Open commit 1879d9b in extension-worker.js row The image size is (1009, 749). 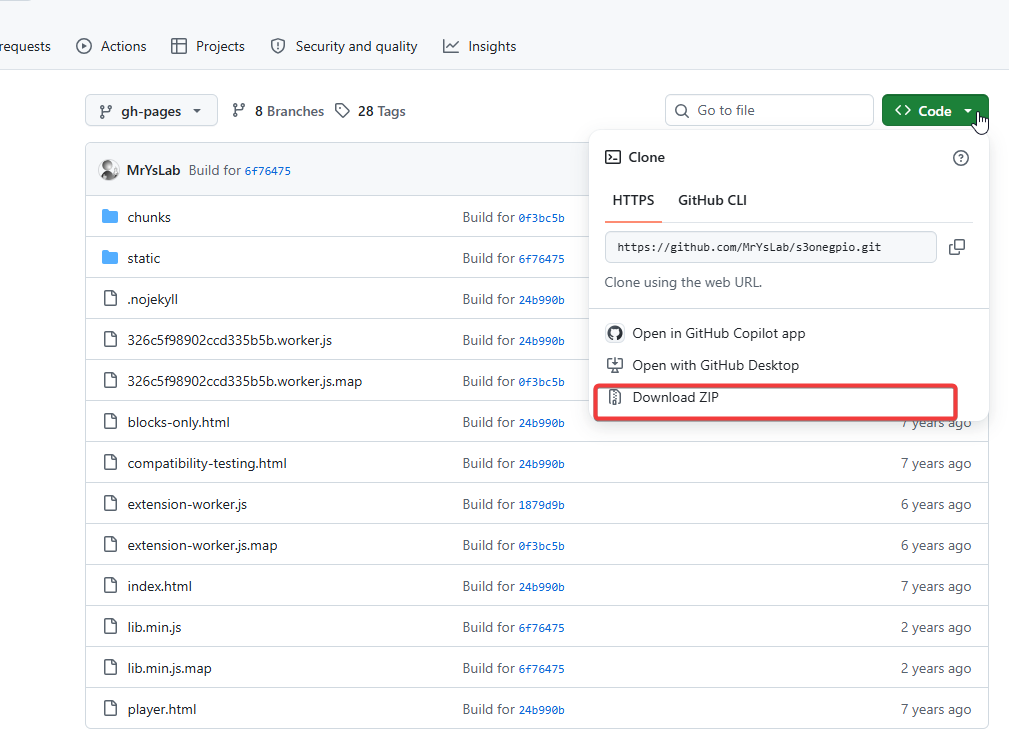tap(541, 505)
